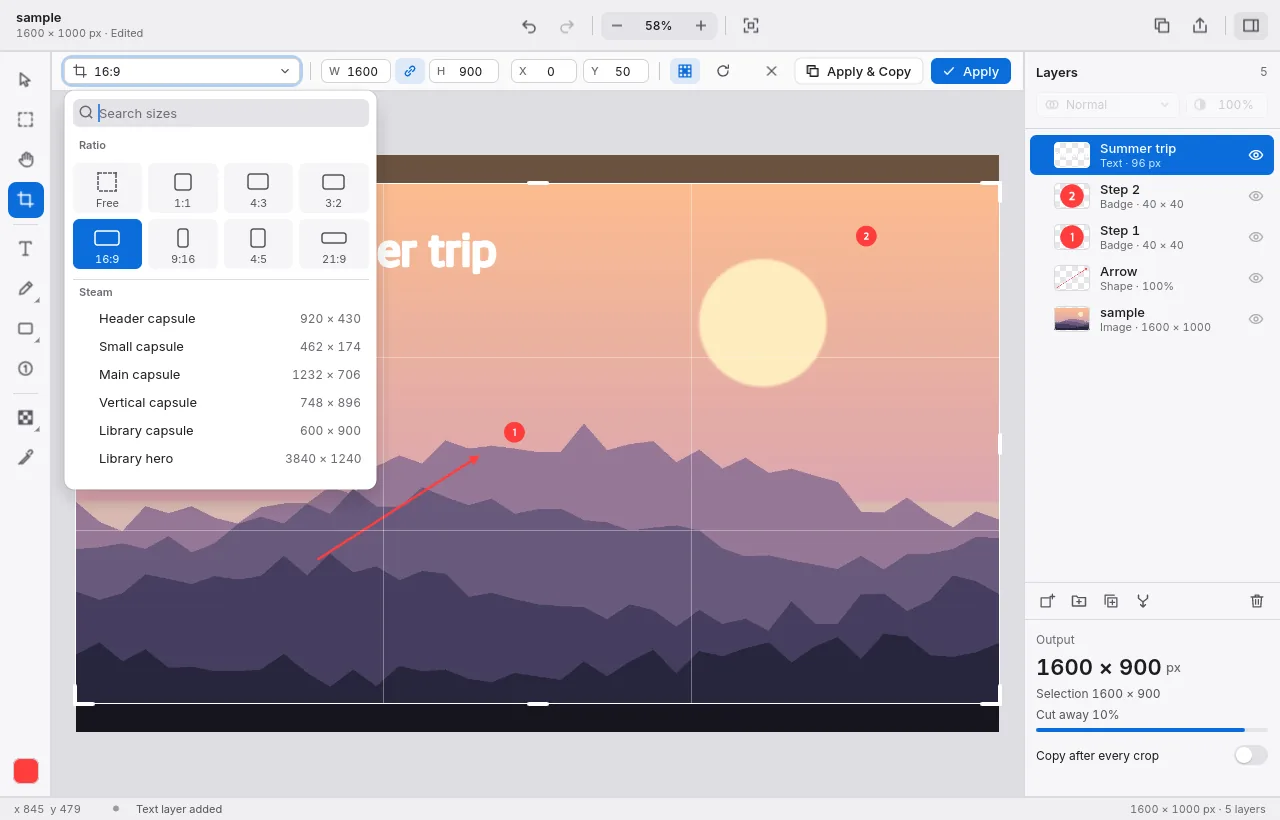The image size is (1280, 820).
Task: Select the Text tool
Action: 26,249
